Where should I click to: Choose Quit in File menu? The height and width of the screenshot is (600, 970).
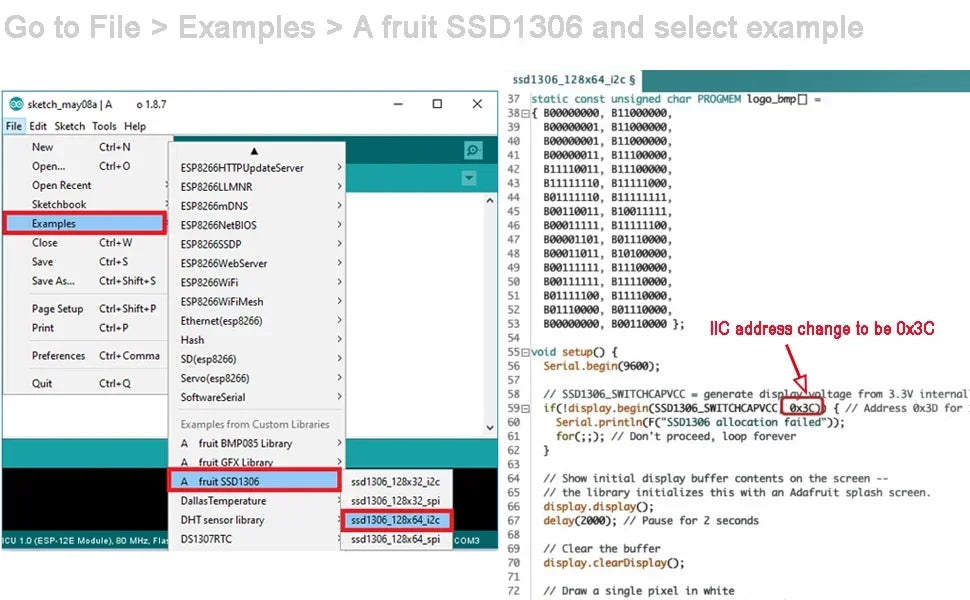click(85, 384)
